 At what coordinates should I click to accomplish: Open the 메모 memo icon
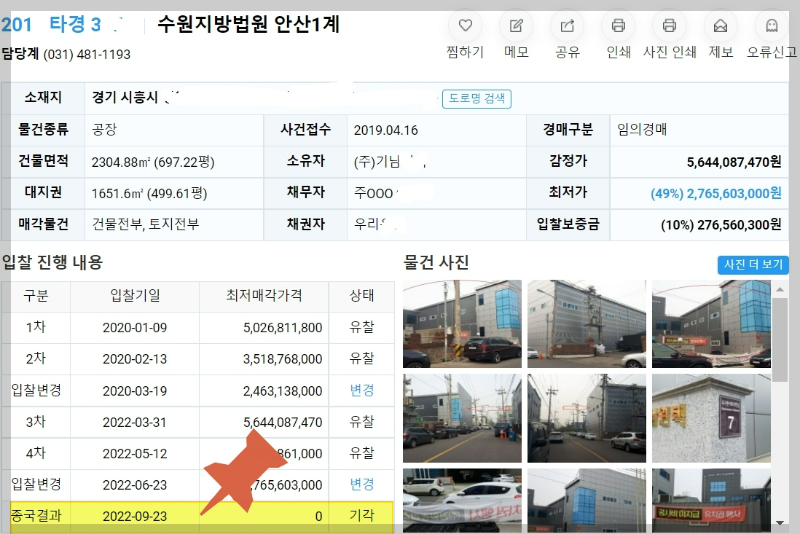click(516, 26)
